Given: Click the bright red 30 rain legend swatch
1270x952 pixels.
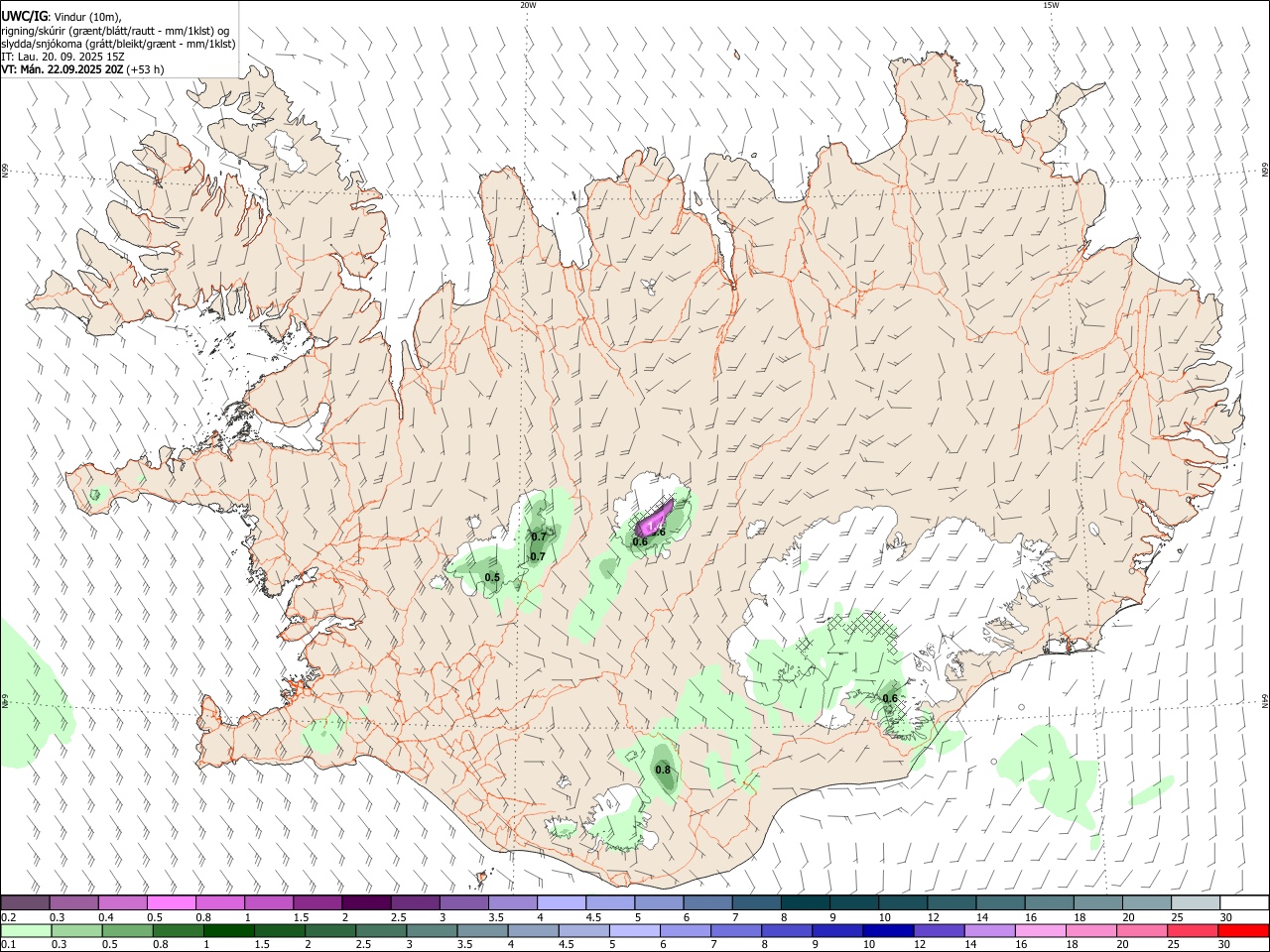Looking at the screenshot, I should (1243, 931).
